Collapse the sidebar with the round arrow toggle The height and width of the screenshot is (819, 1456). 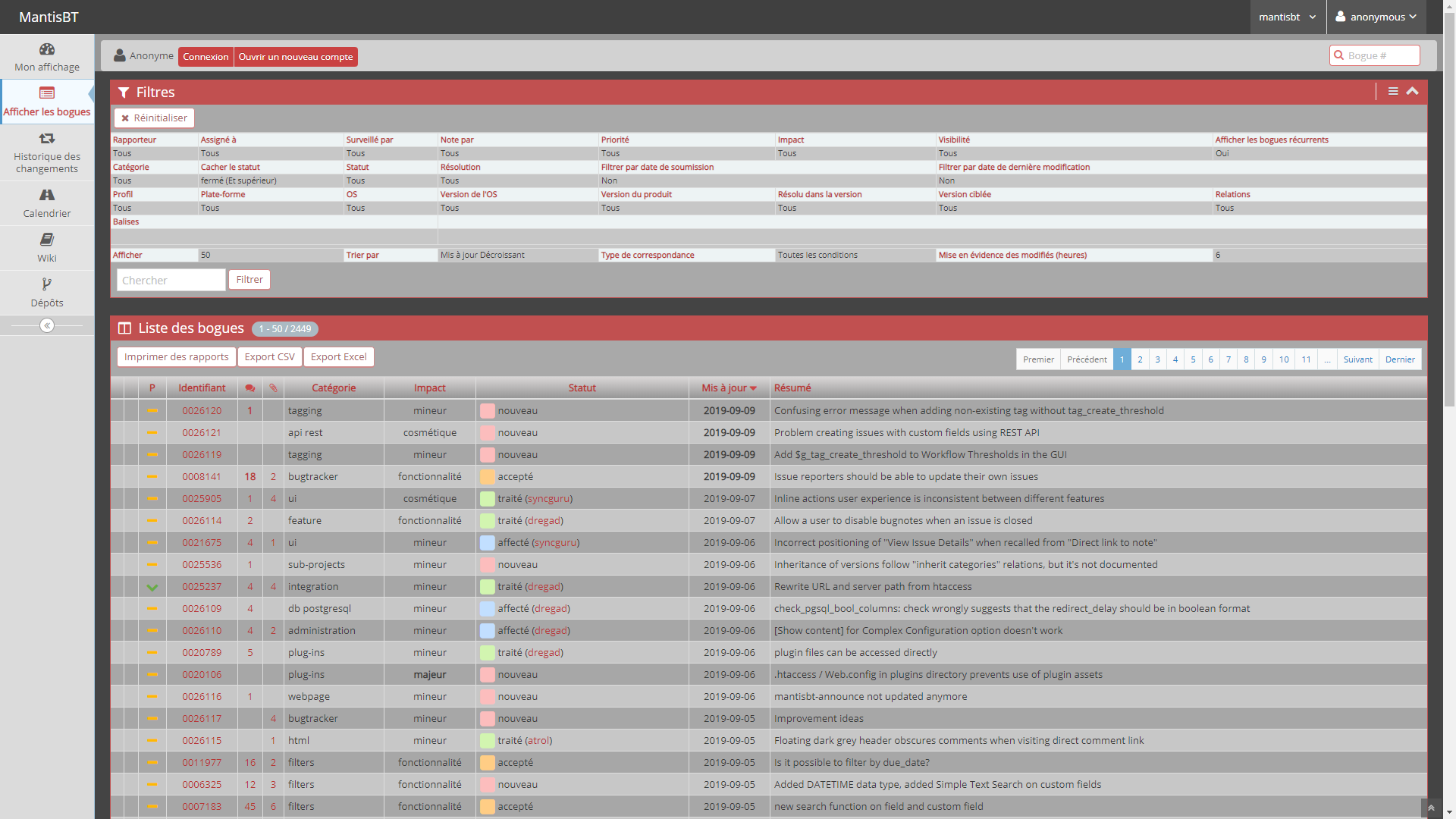click(x=47, y=325)
